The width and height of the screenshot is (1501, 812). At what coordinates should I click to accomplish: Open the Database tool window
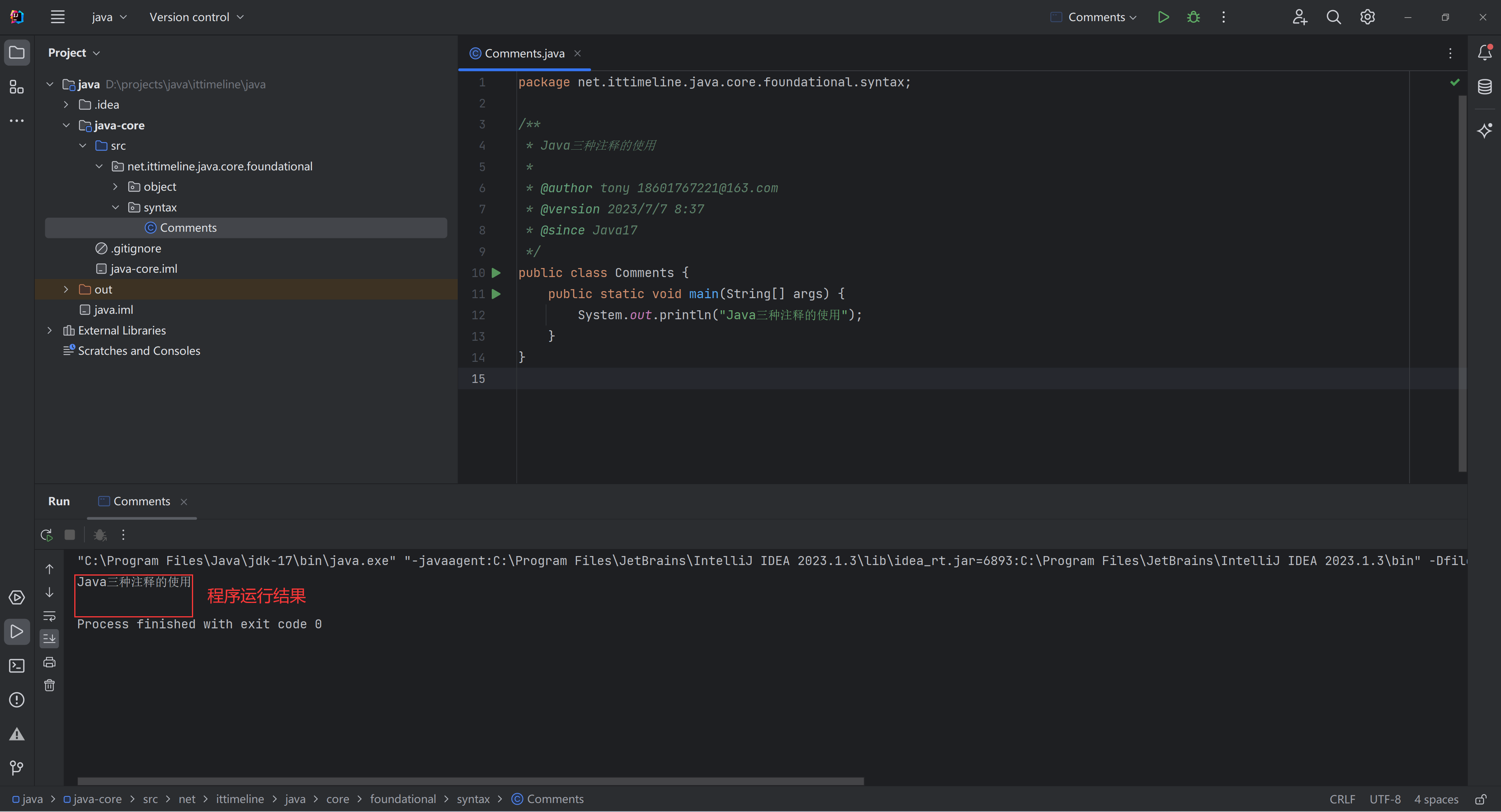click(x=1485, y=87)
